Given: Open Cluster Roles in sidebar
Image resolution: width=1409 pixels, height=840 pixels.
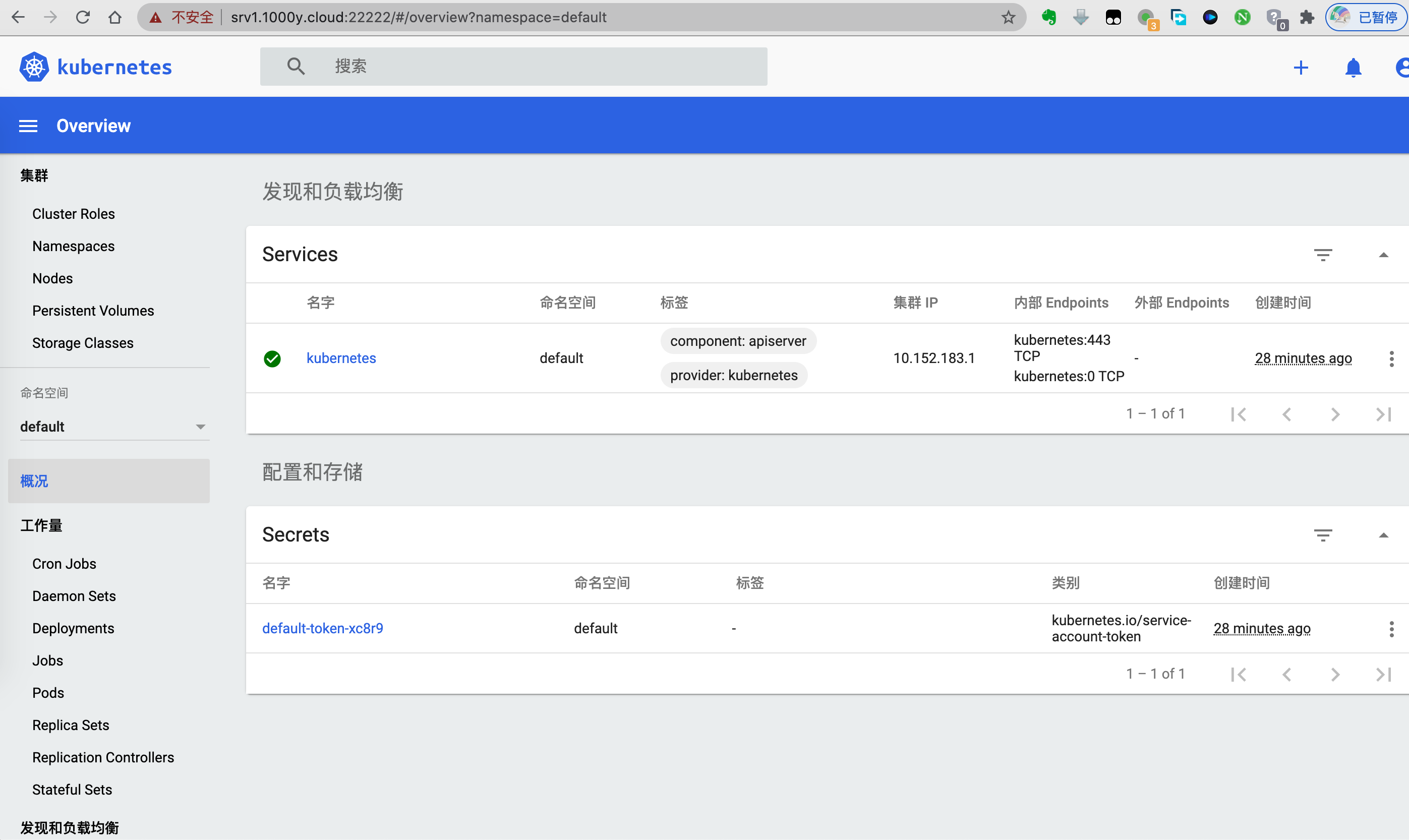Looking at the screenshot, I should coord(74,214).
